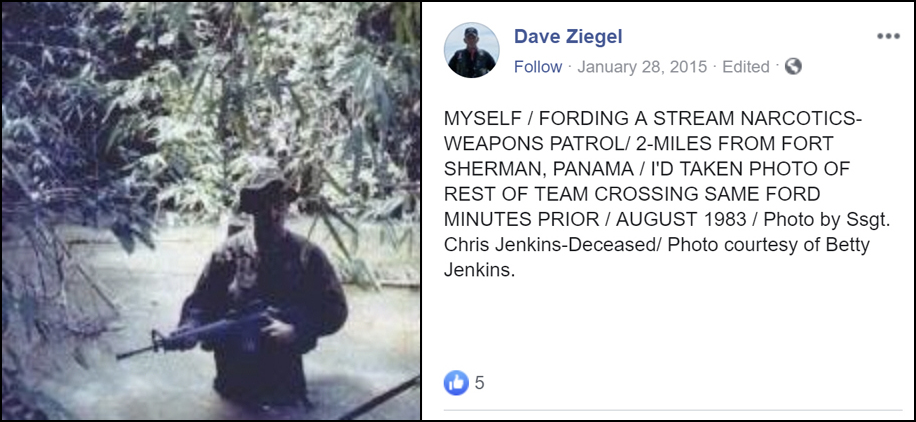Click the blue thumbs-up reaction icon

coord(456,383)
